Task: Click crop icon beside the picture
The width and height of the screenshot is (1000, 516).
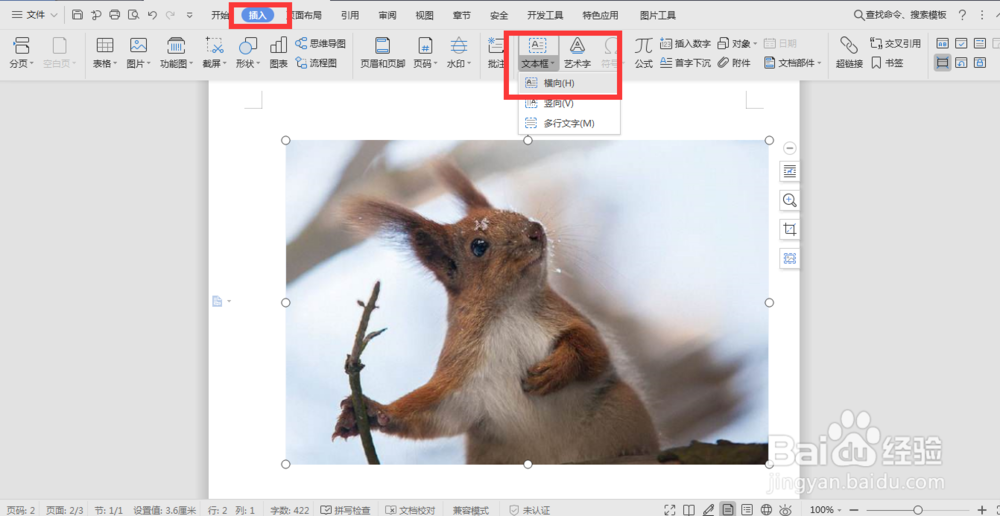Action: [x=790, y=229]
